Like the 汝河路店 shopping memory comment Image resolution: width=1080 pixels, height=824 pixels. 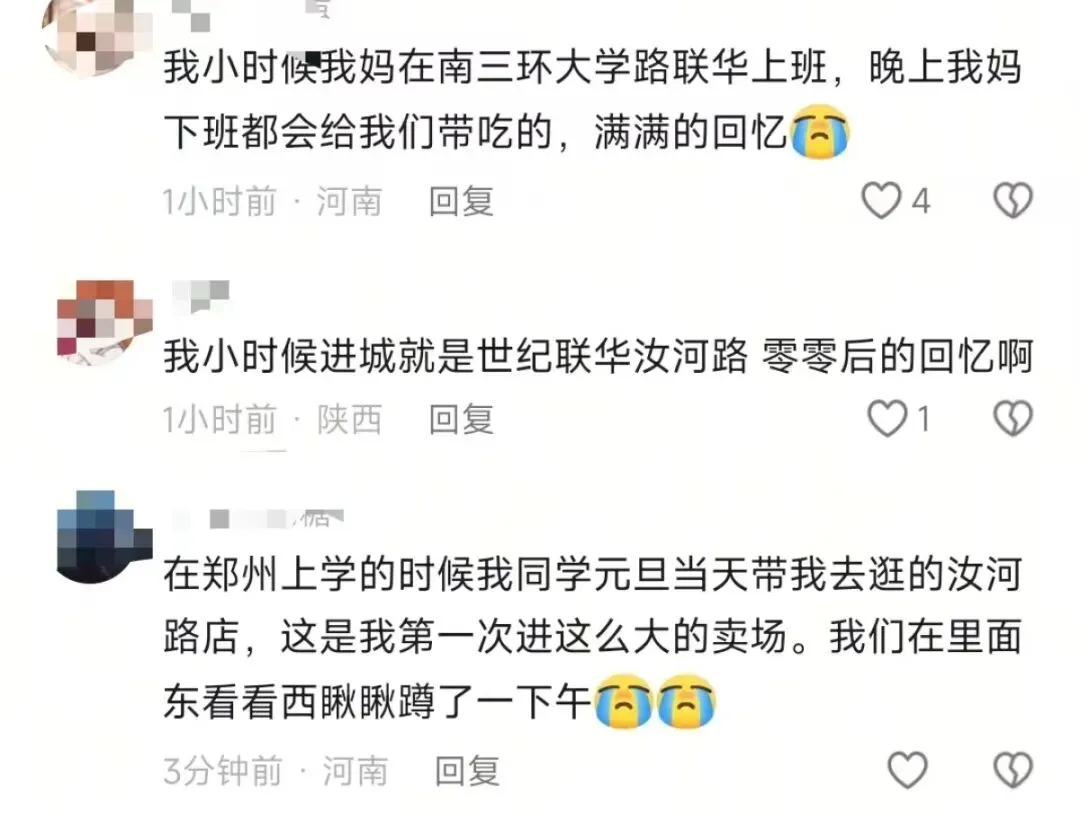tap(907, 770)
